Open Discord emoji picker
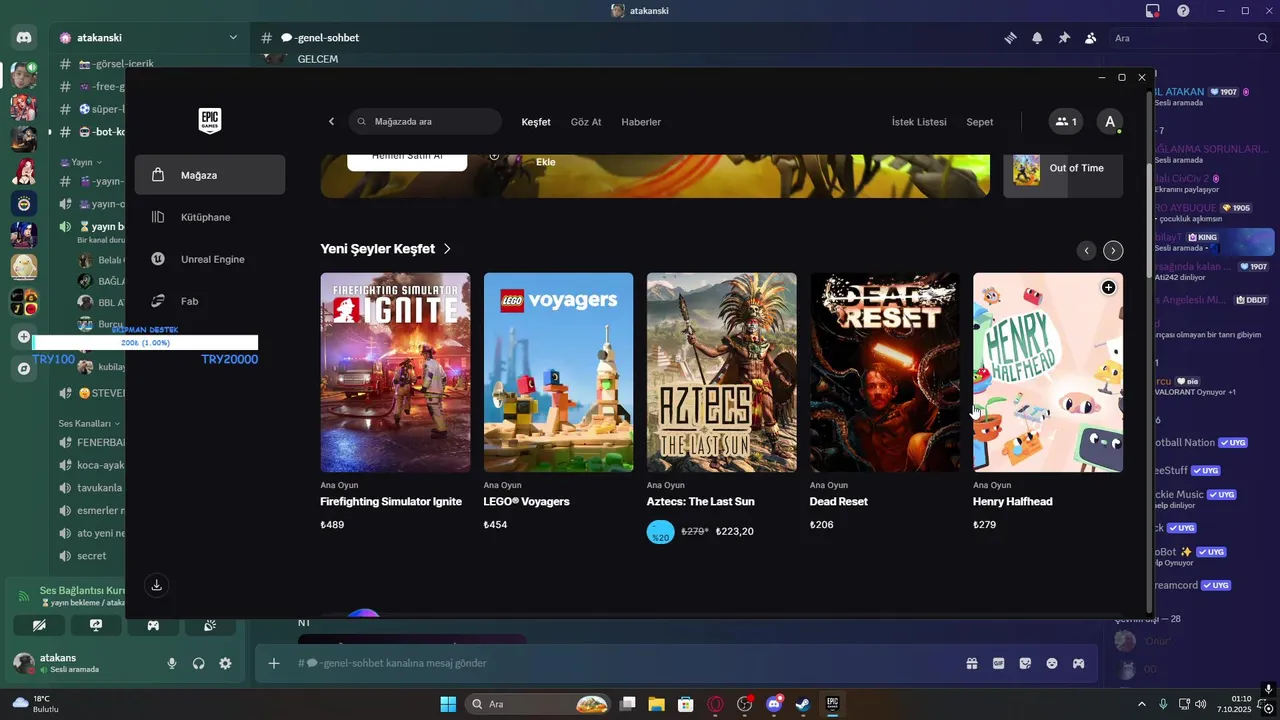 point(1052,663)
